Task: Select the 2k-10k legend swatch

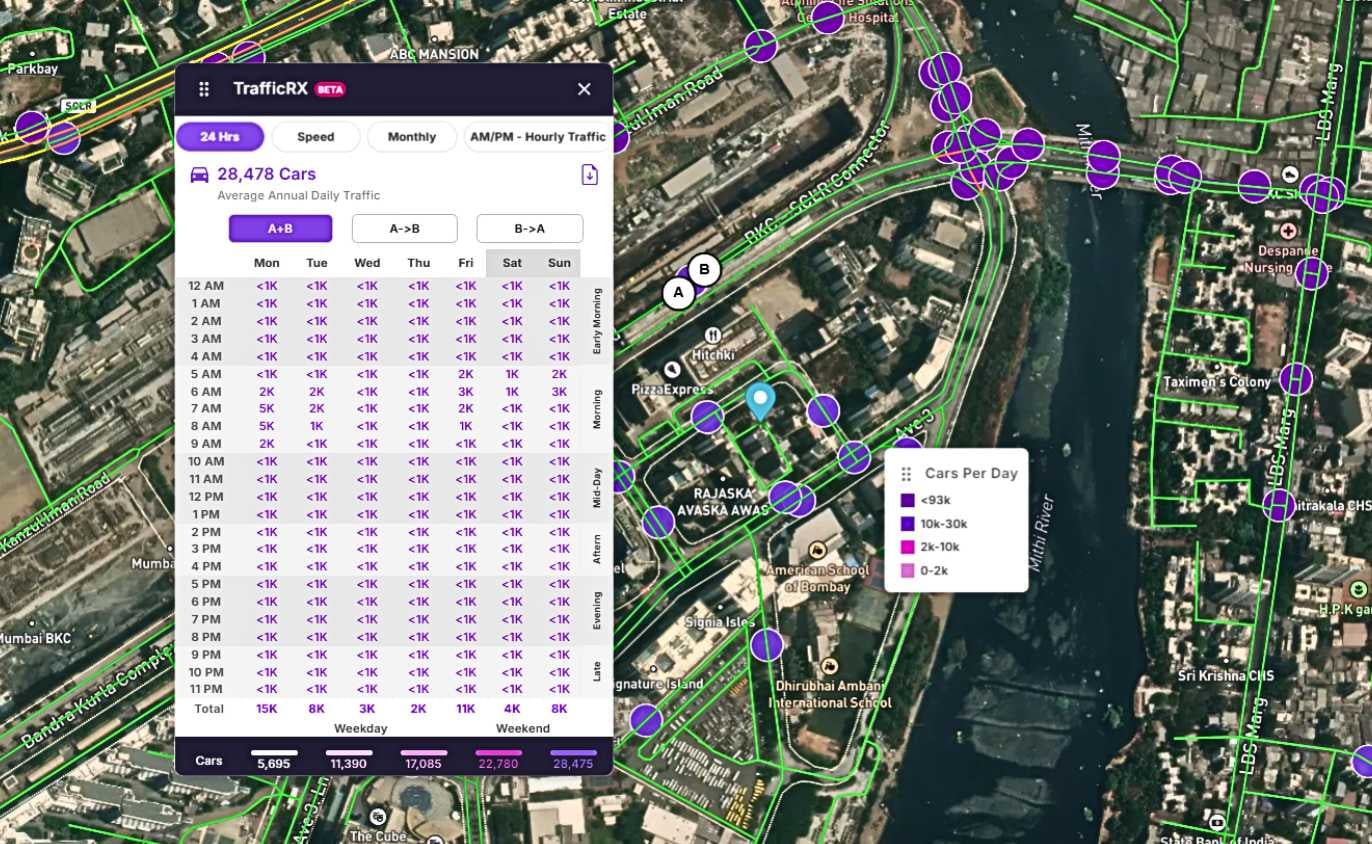Action: 908,547
